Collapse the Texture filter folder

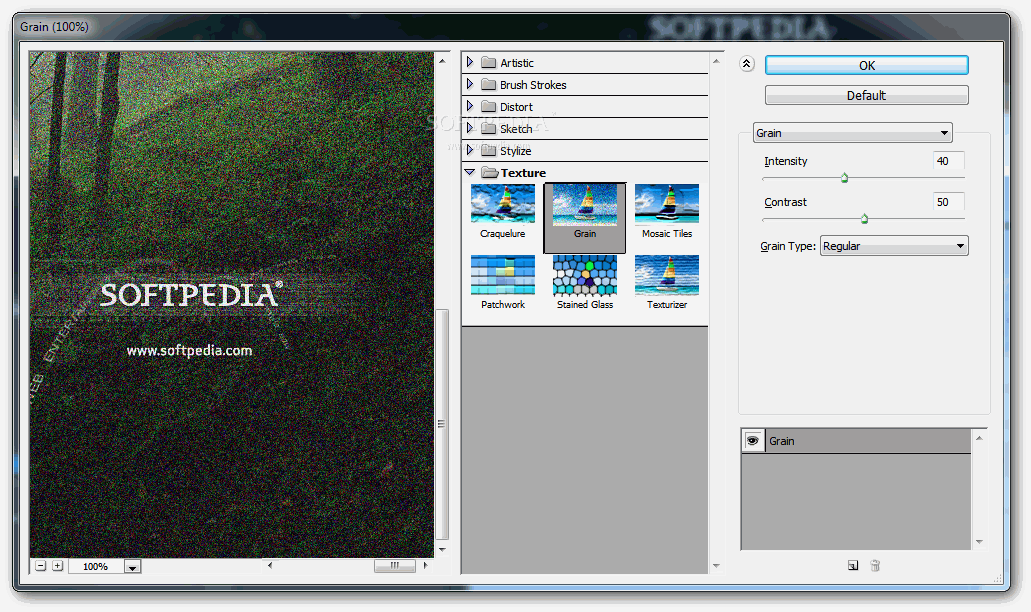coord(469,172)
